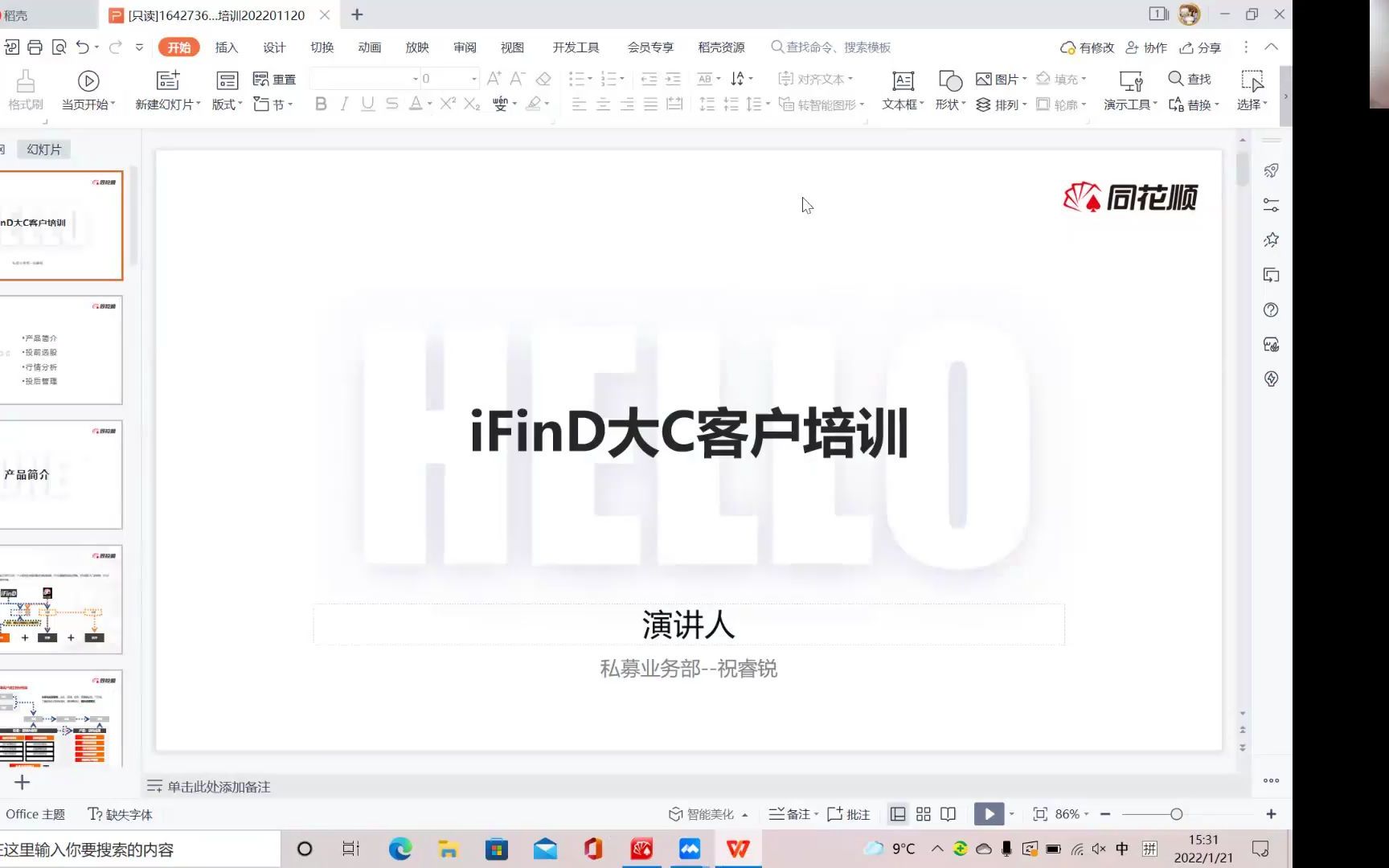Increase font size with A+ icon

pos(494,78)
